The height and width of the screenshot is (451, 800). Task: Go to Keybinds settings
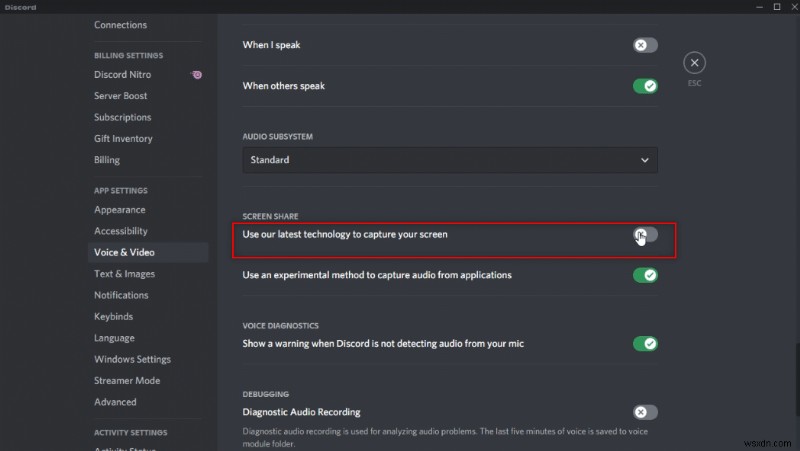tap(114, 317)
